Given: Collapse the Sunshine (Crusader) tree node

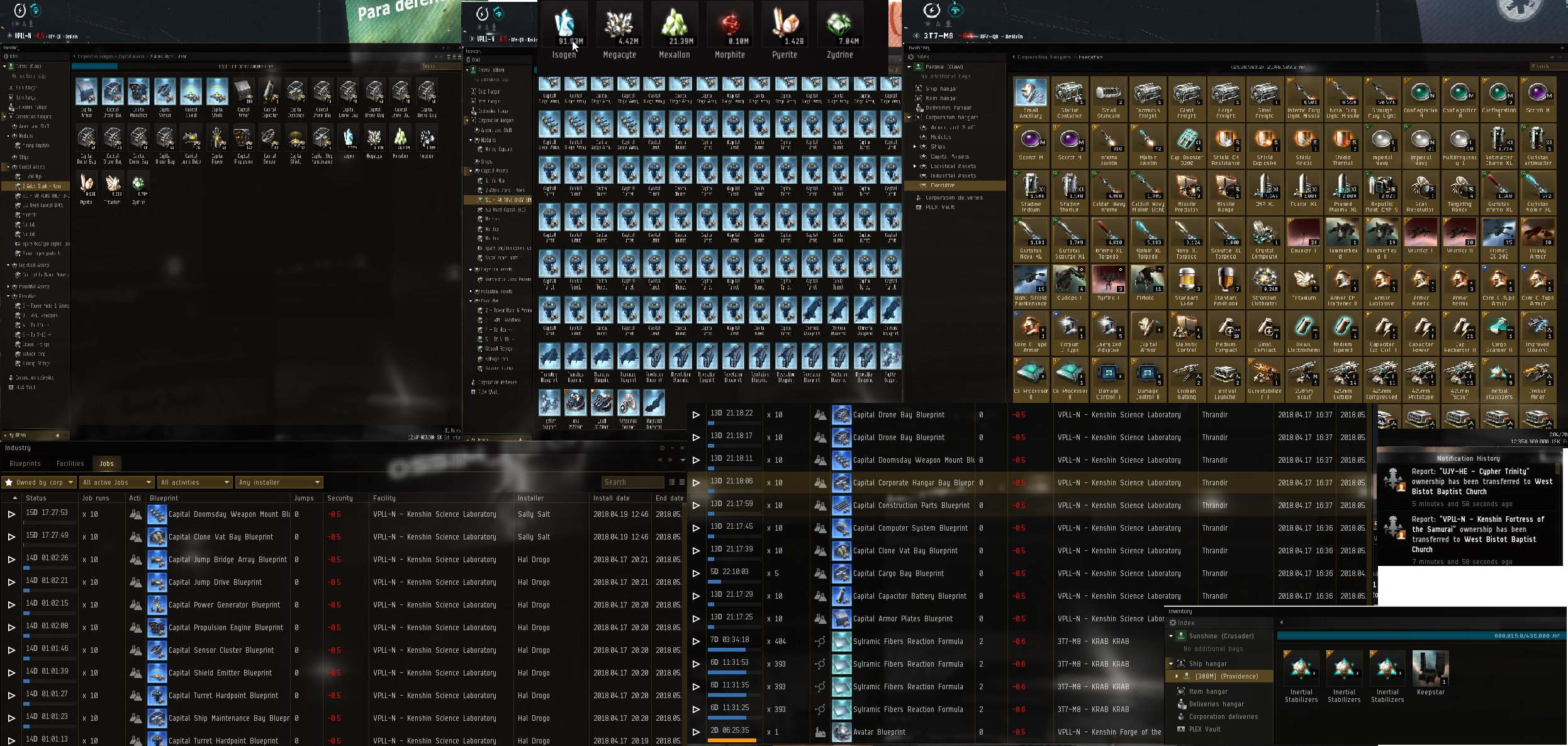Looking at the screenshot, I should pos(1171,636).
